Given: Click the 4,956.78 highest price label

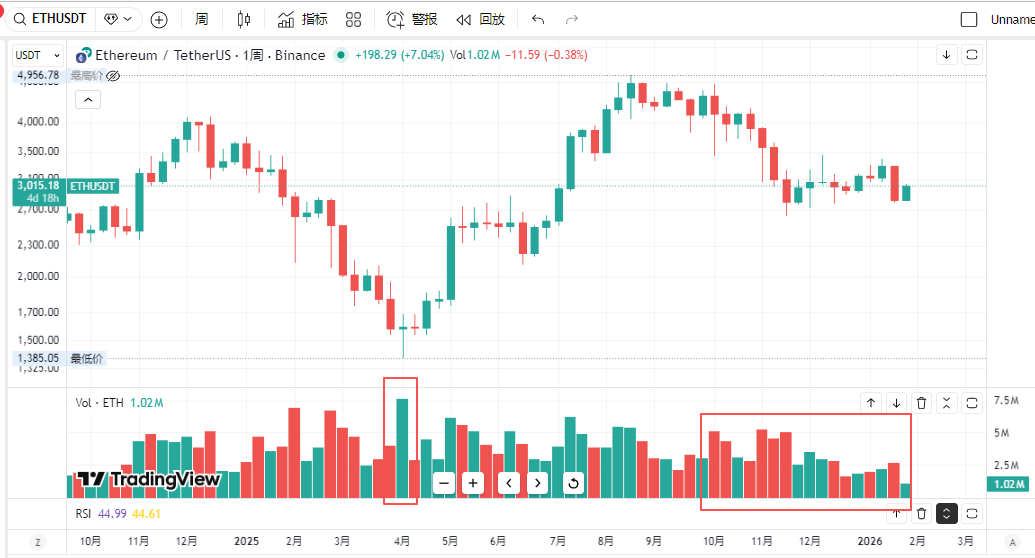Looking at the screenshot, I should pyautogui.click(x=38, y=75).
